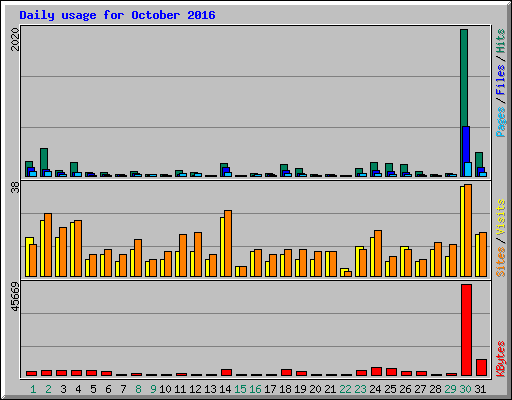Click the 45669 KBytes axis value
This screenshot has height=400, width=512.
15,296
